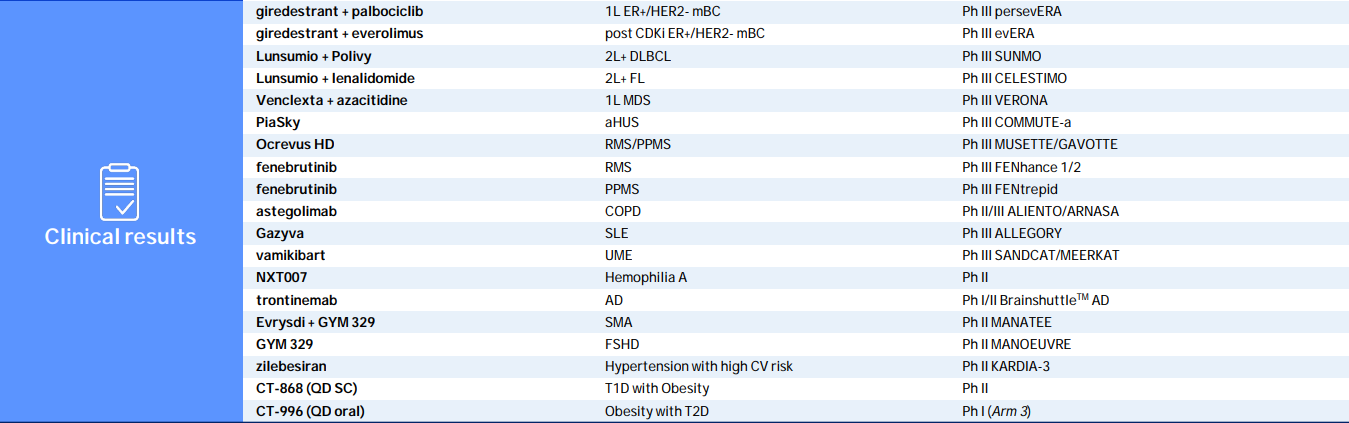Click 'fenebrutinib' in the PPMS row

(296, 189)
